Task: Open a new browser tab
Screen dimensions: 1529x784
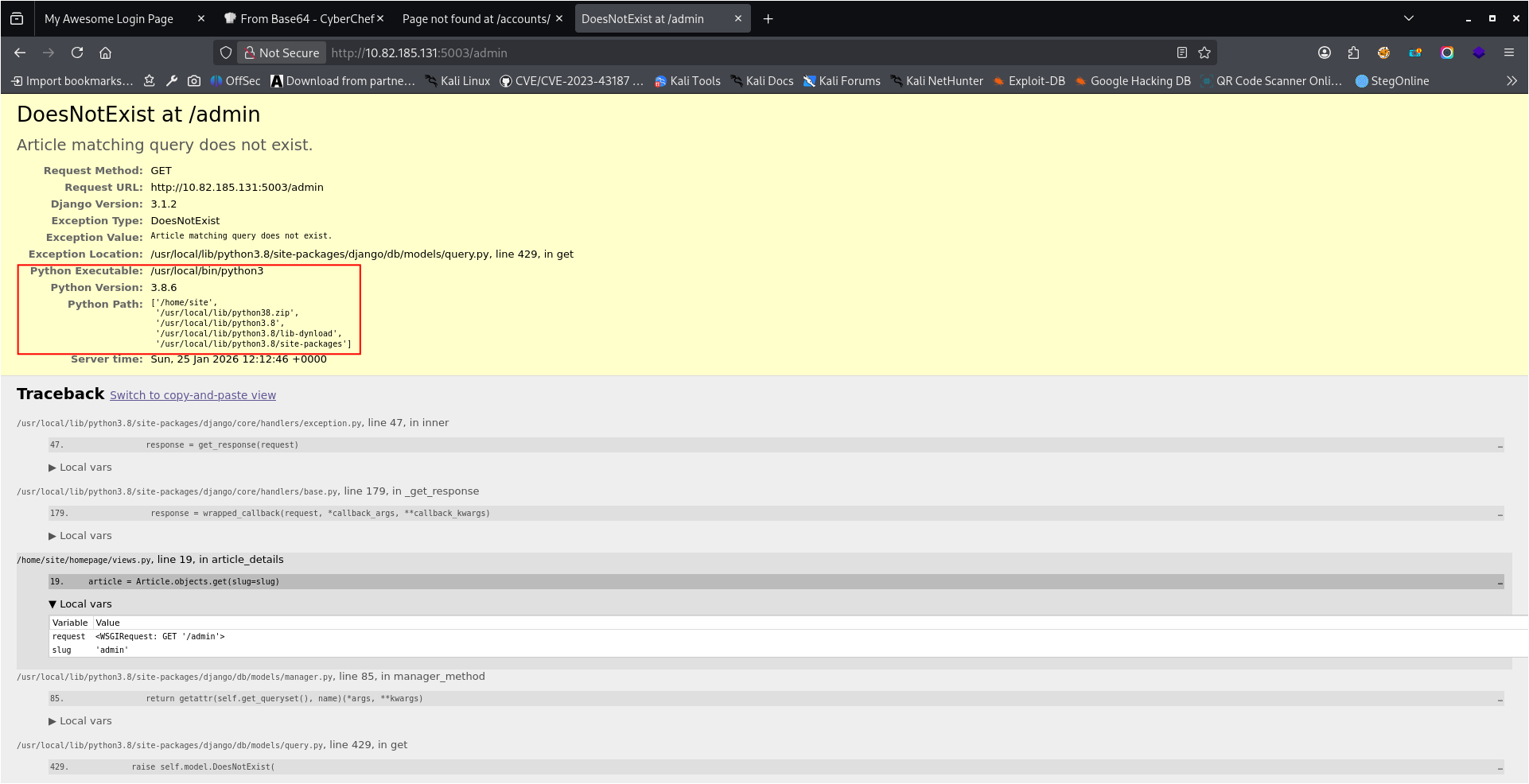Action: [768, 18]
